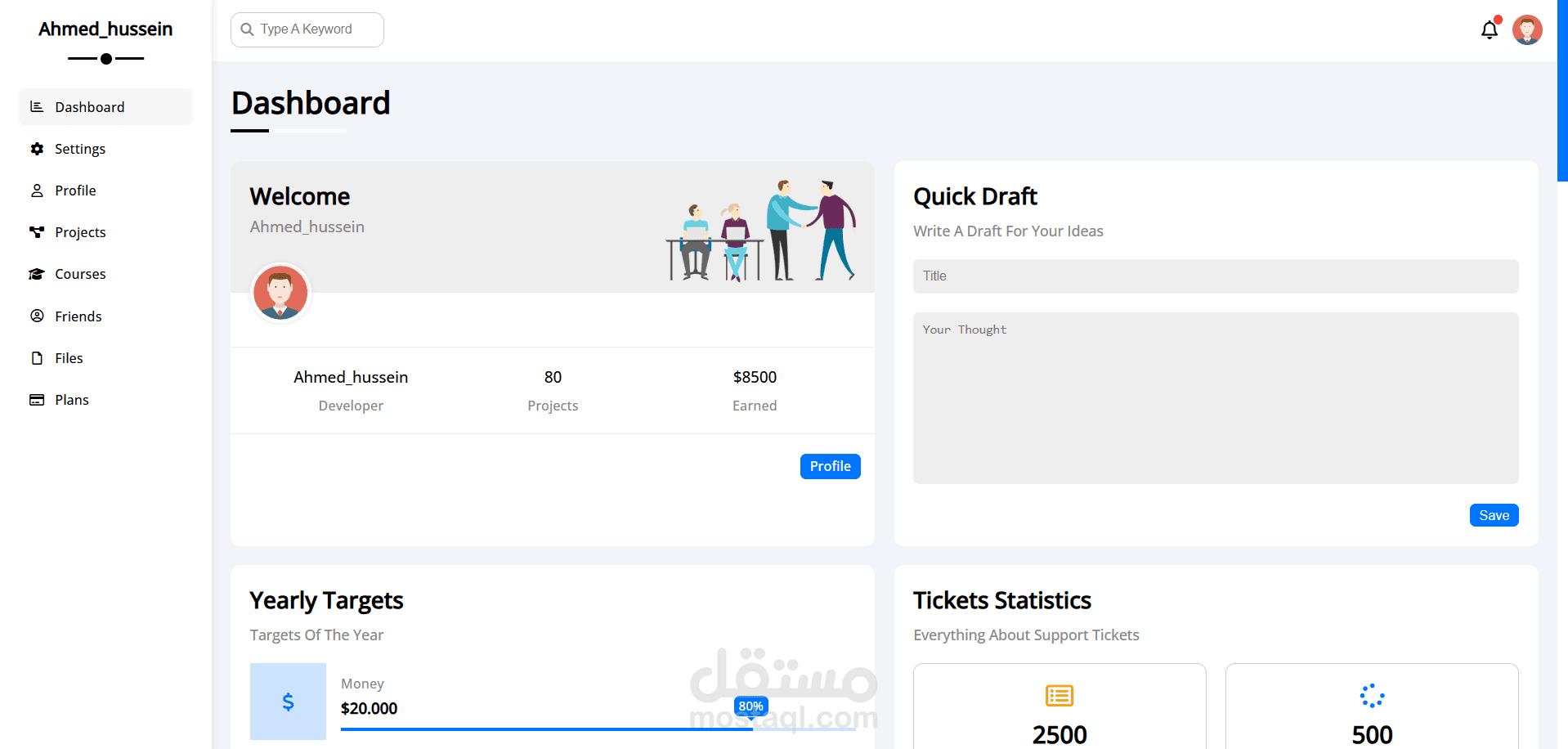The width and height of the screenshot is (1568, 749).
Task: Click the 80 Projects count
Action: coord(553,377)
